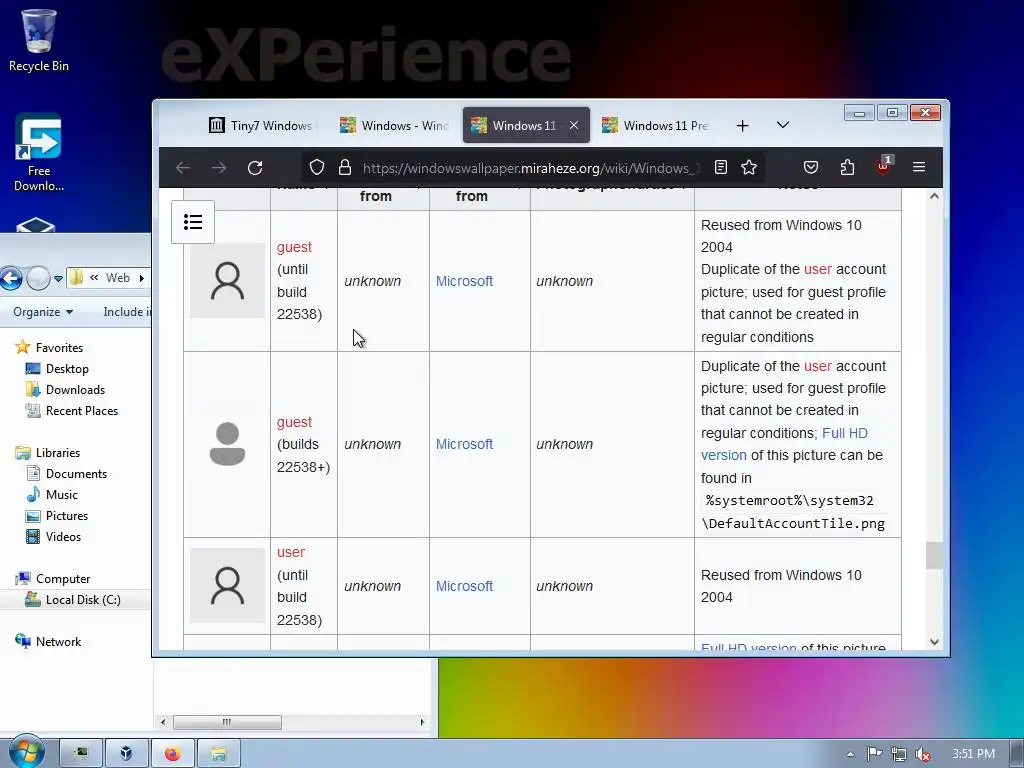Image resolution: width=1024 pixels, height=768 pixels.
Task: List all tabs dropdown arrow
Action: 783,125
